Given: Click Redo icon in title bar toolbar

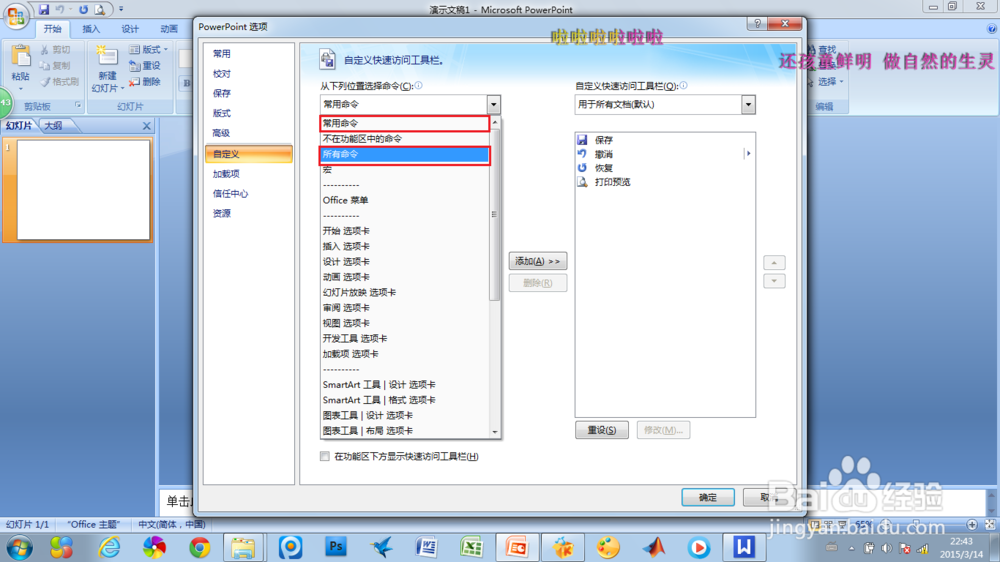Looking at the screenshot, I should click(x=84, y=10).
